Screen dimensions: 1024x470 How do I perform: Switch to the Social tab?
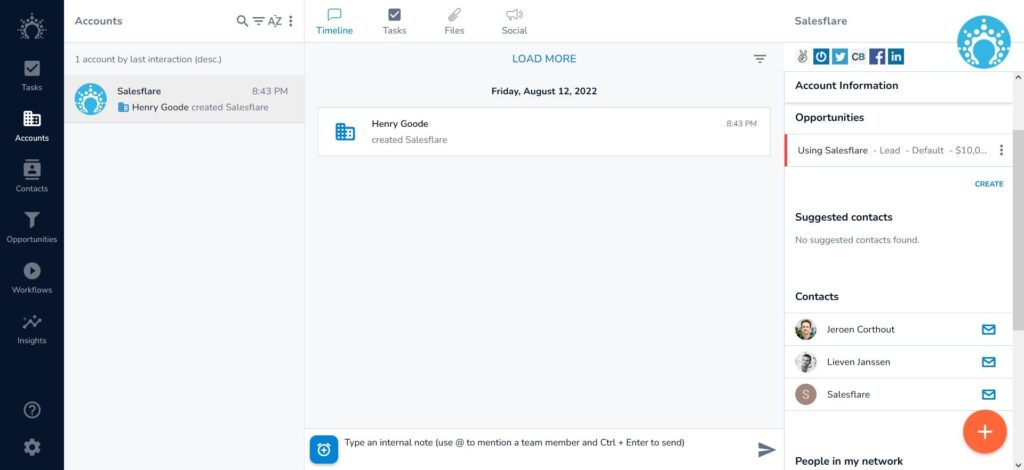pos(514,22)
